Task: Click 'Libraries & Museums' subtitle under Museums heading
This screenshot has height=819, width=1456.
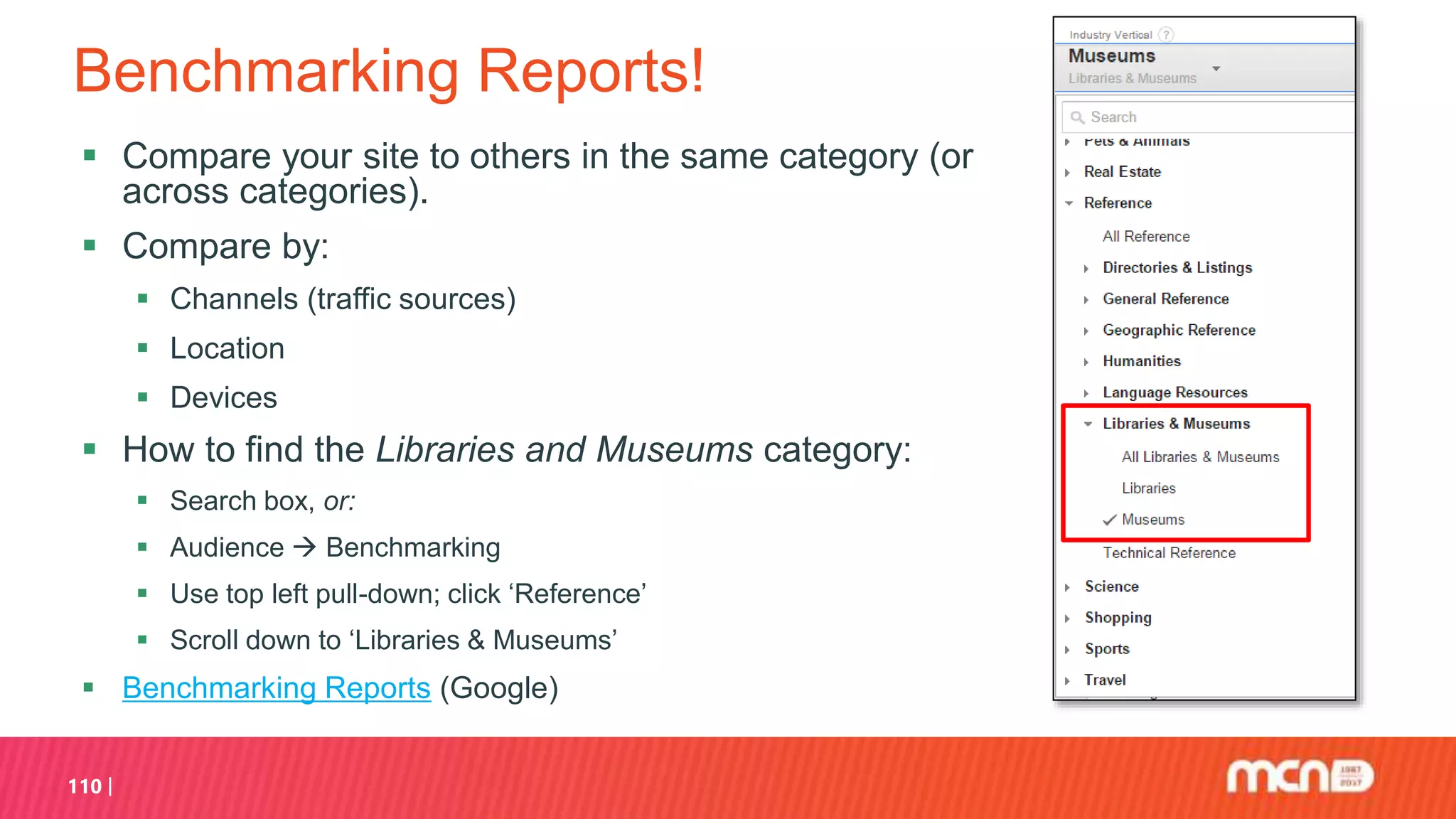Action: 1132,78
